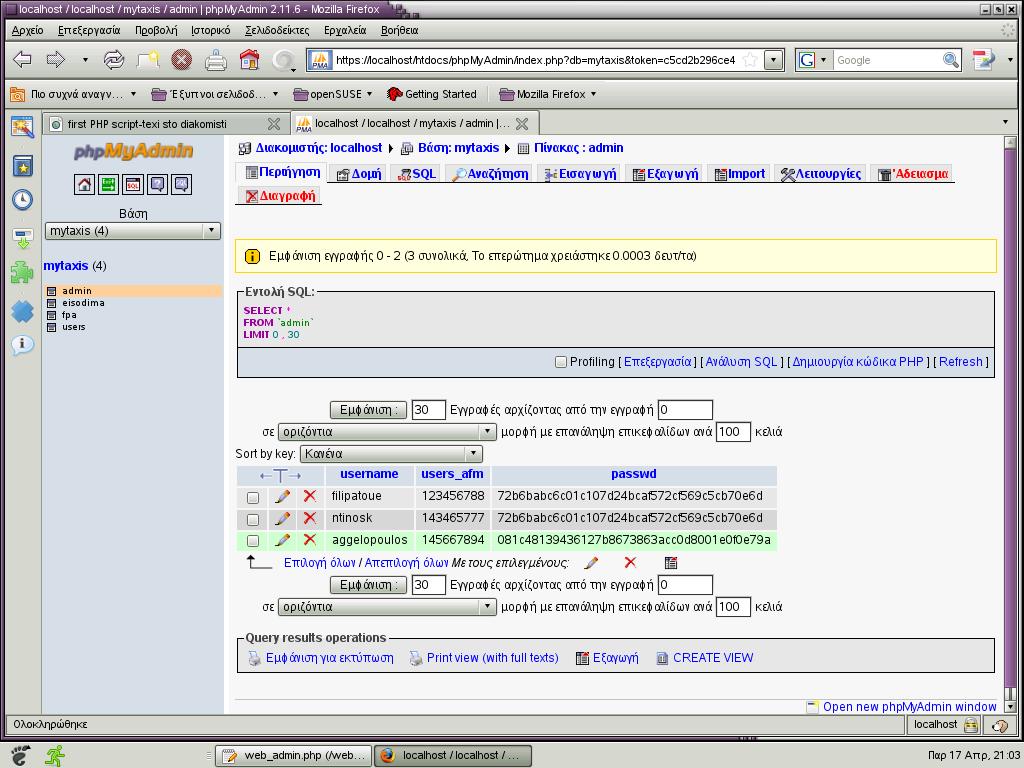Click the pencil edit icon for filipatoue
This screenshot has height=768, width=1024.
tap(282, 497)
